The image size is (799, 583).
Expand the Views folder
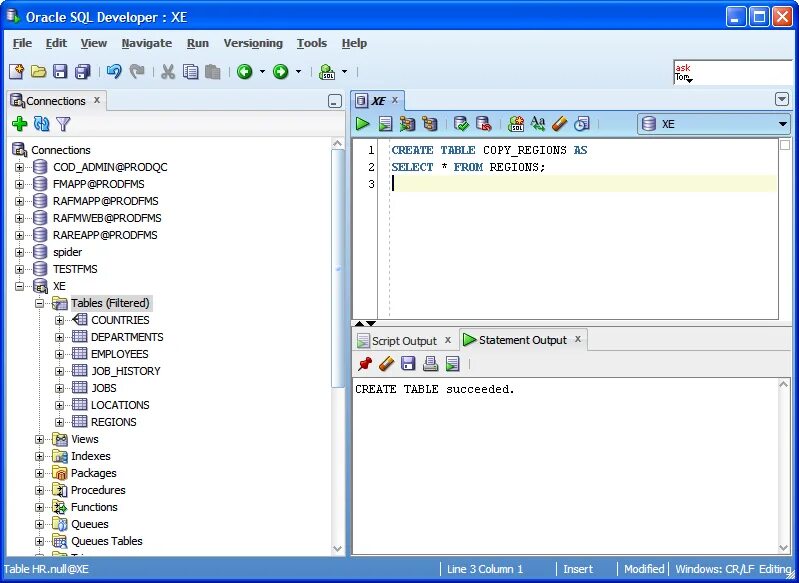[x=39, y=439]
